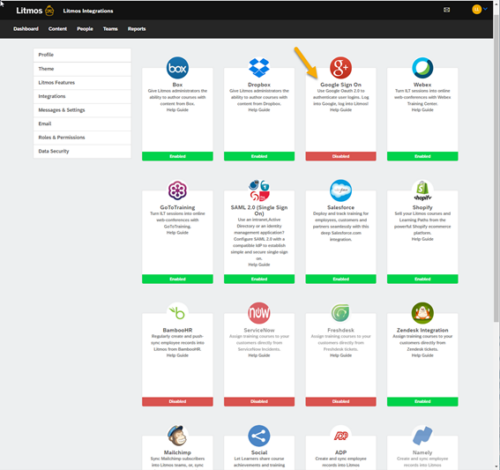
Task: Open the BambooHR Help Guide link
Action: [x=177, y=356]
